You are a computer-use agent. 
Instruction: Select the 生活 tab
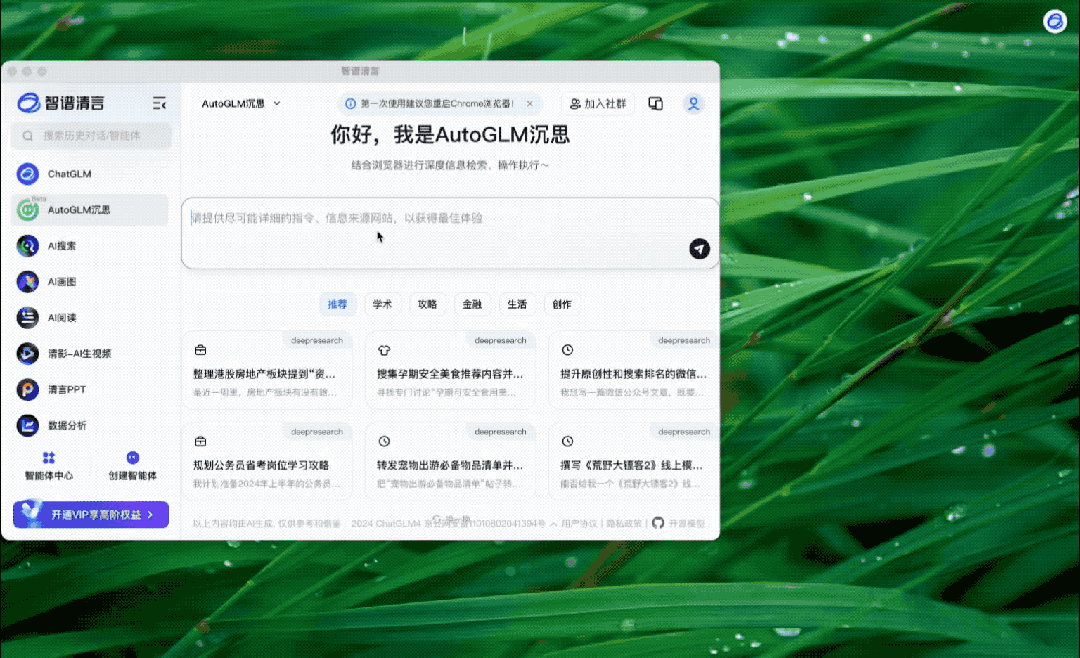517,304
